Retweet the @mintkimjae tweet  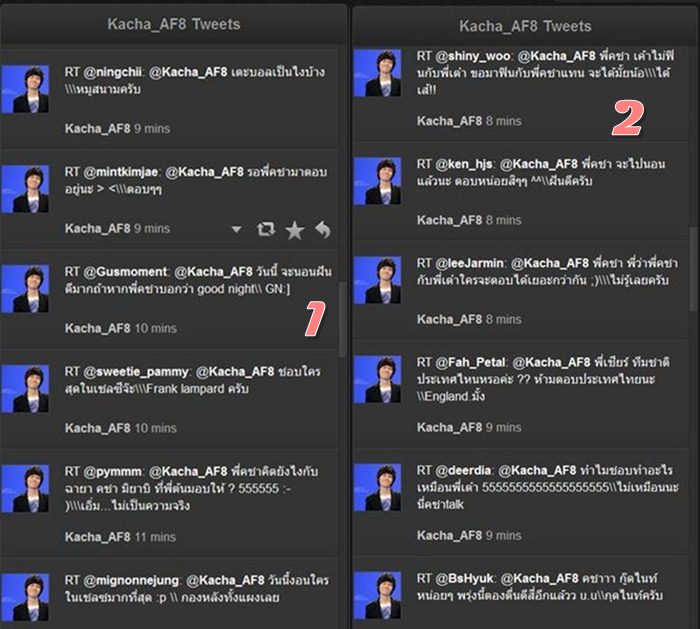tap(266, 229)
